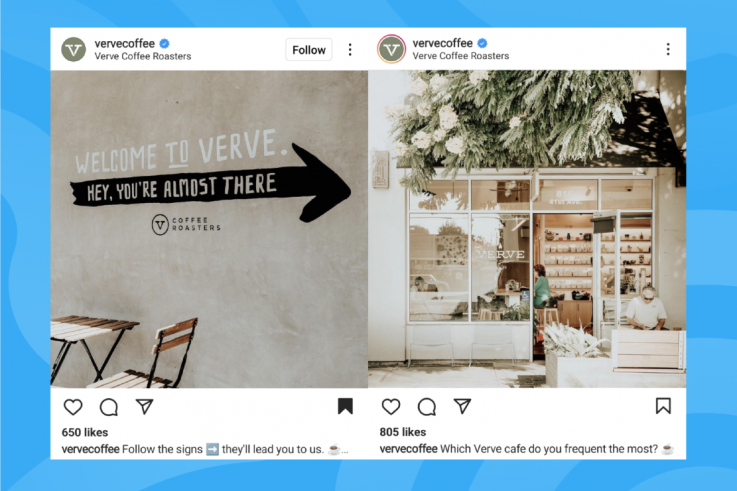The width and height of the screenshot is (737, 491).
Task: View who liked the 805 likes post
Action: point(403,432)
